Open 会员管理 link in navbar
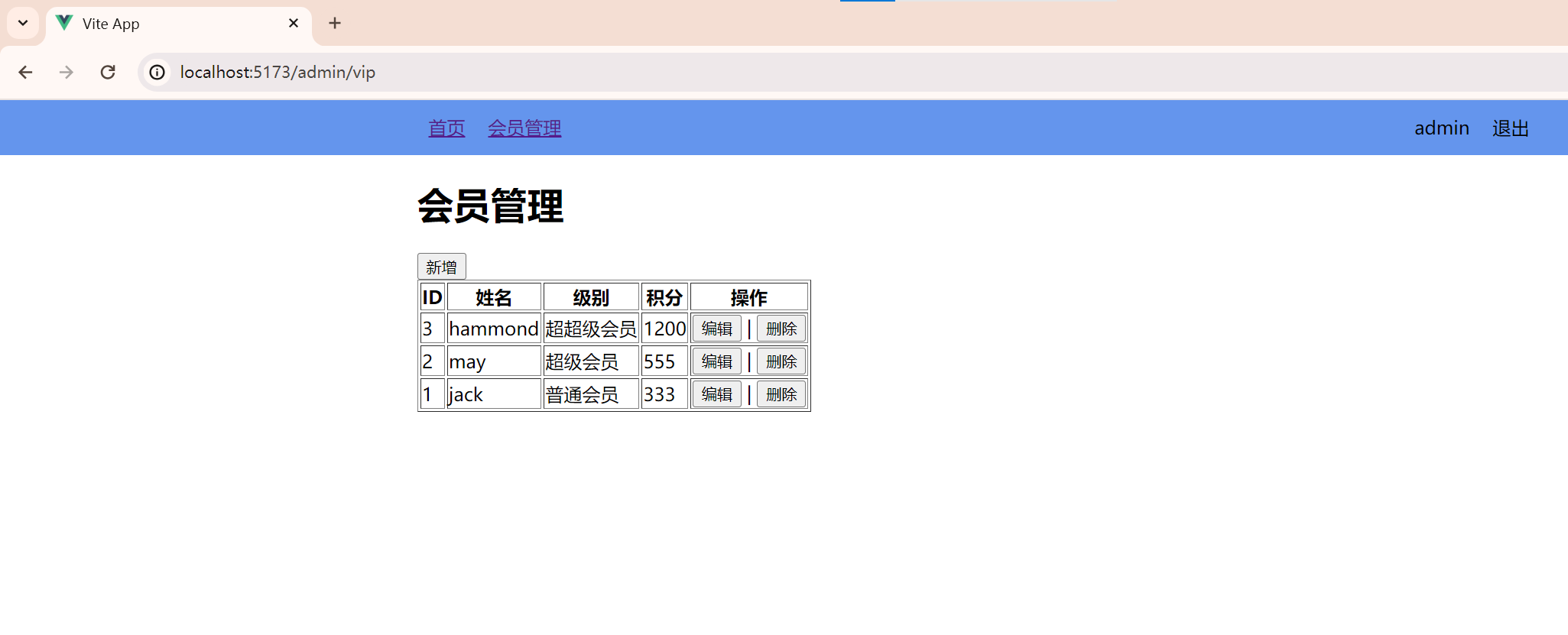1568x635 pixels. point(524,128)
